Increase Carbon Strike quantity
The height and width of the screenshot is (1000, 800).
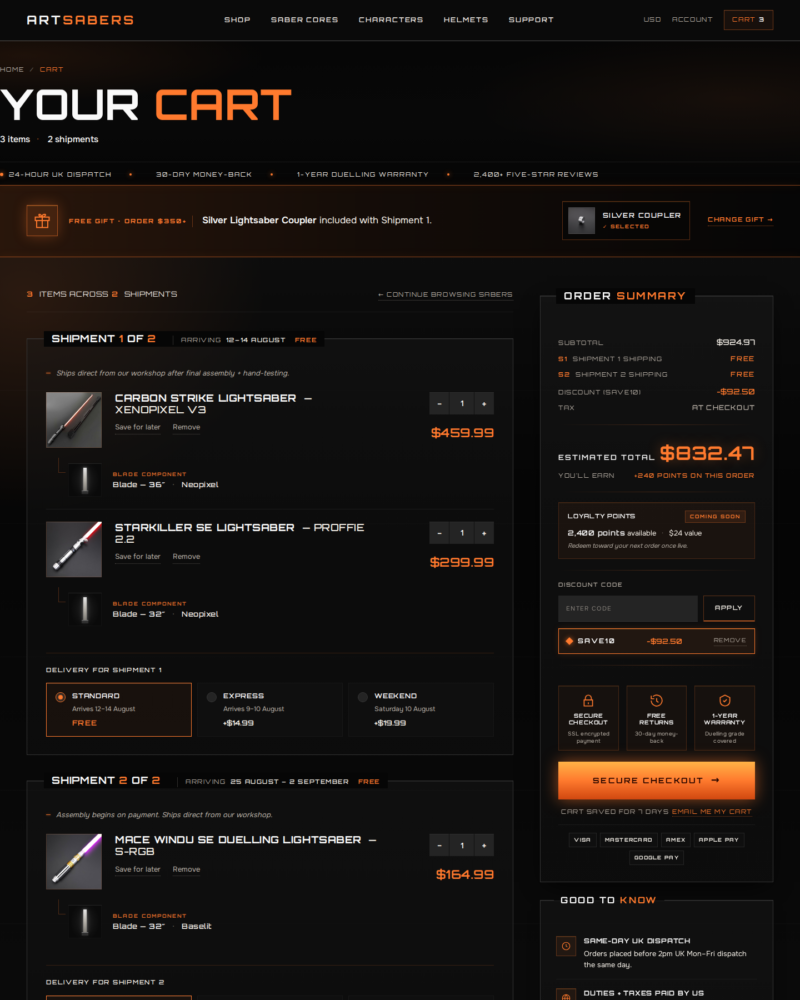click(x=484, y=404)
